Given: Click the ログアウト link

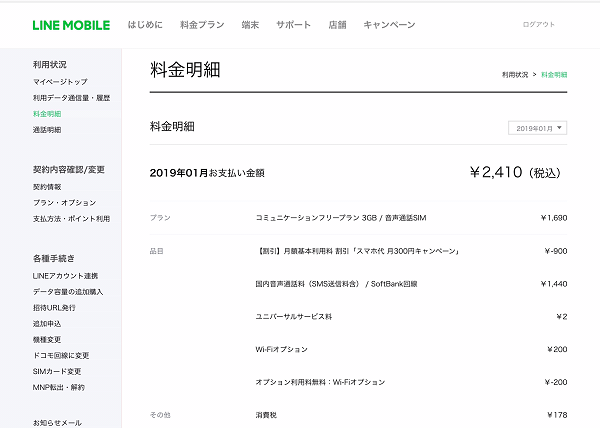Looking at the screenshot, I should pos(538,24).
